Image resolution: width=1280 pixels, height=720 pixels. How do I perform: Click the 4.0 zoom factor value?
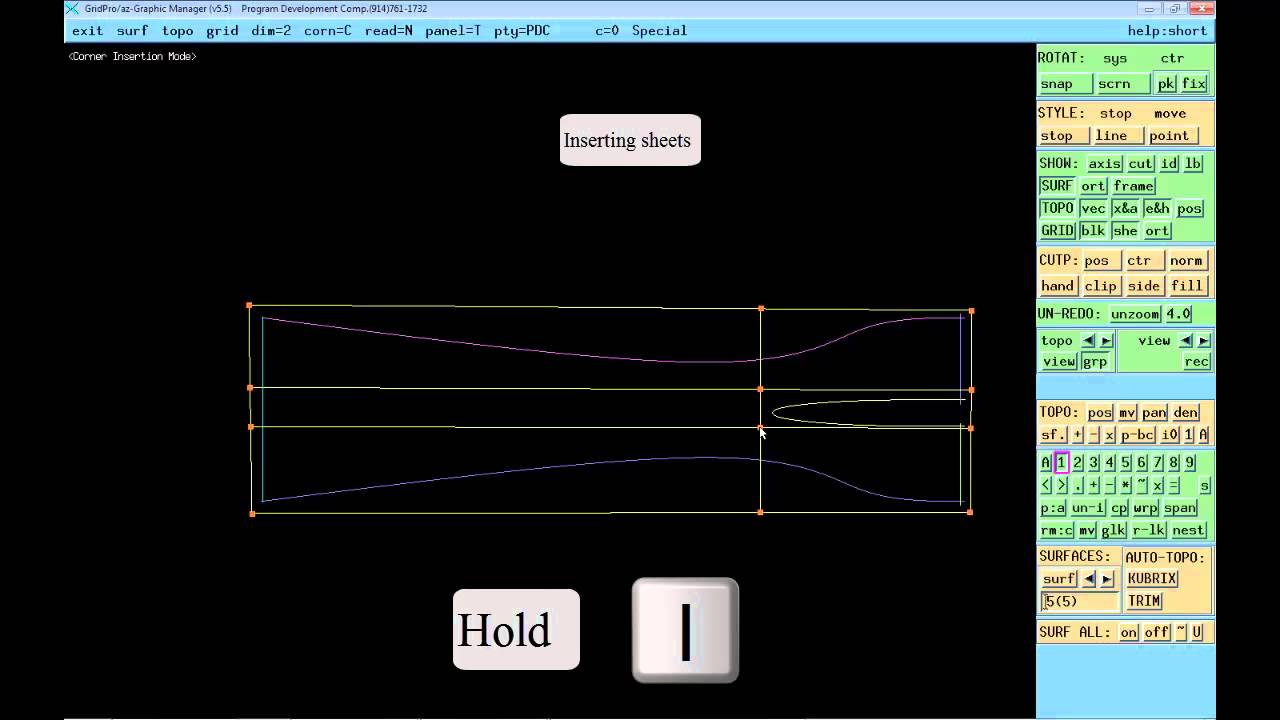[x=1178, y=314]
